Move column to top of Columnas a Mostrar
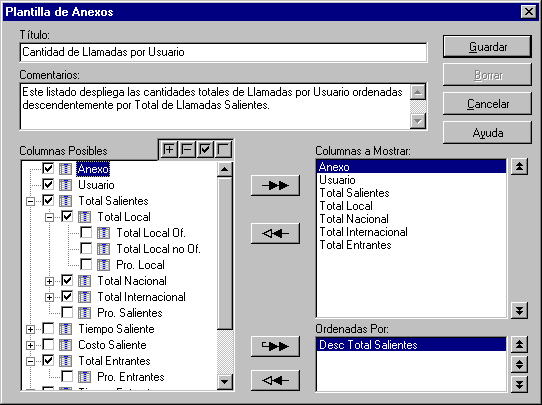542x405 pixels. coord(519,167)
